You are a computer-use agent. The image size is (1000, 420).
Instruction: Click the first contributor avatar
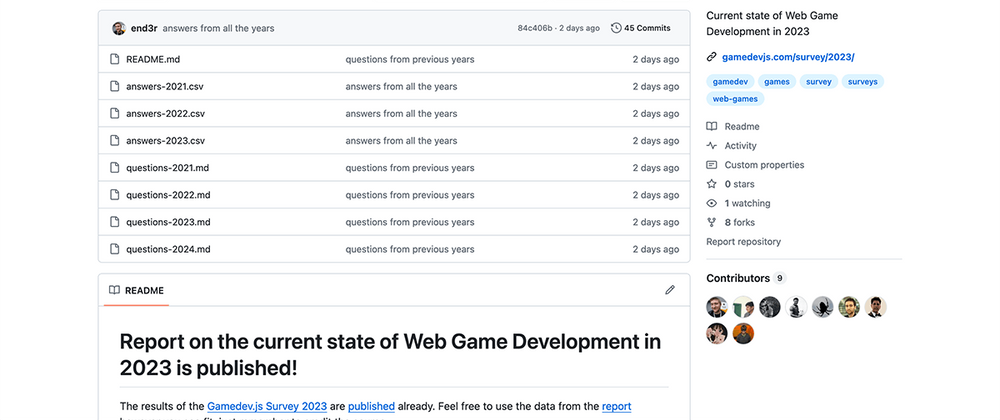pyautogui.click(x=717, y=307)
